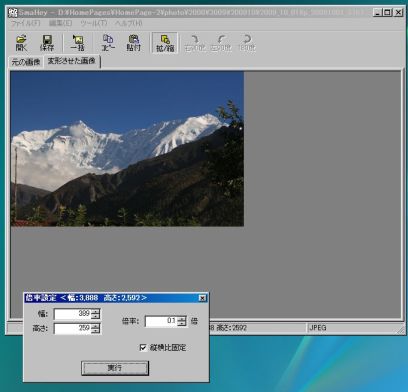The width and height of the screenshot is (408, 392).
Task: Close the 倍率設定 dialog
Action: coord(202,298)
